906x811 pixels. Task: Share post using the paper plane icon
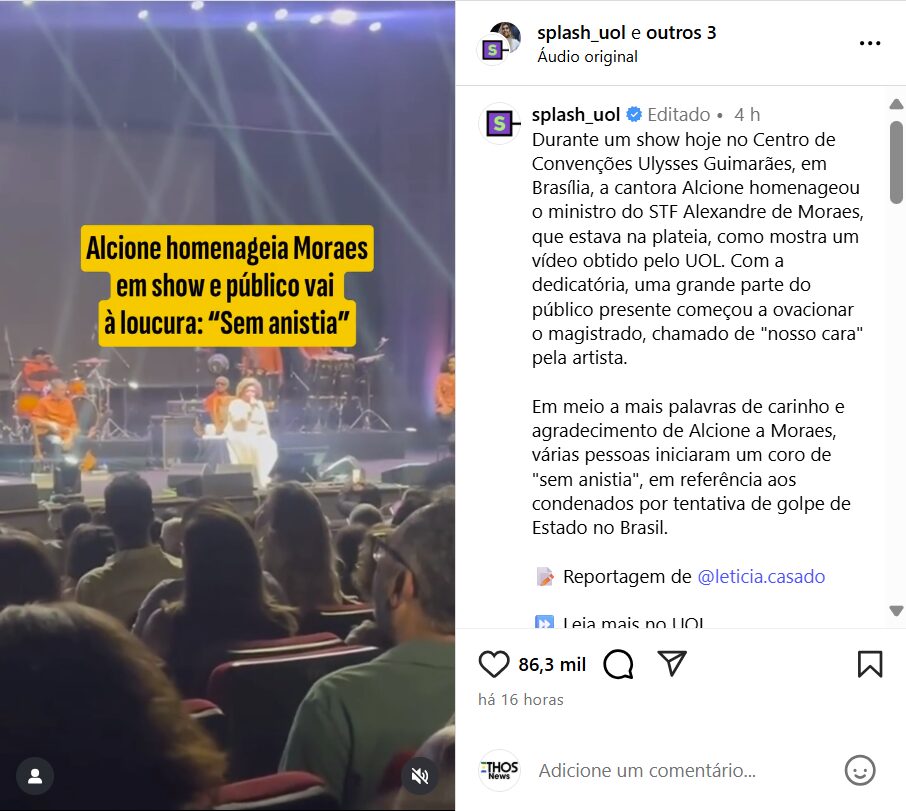pyautogui.click(x=672, y=664)
